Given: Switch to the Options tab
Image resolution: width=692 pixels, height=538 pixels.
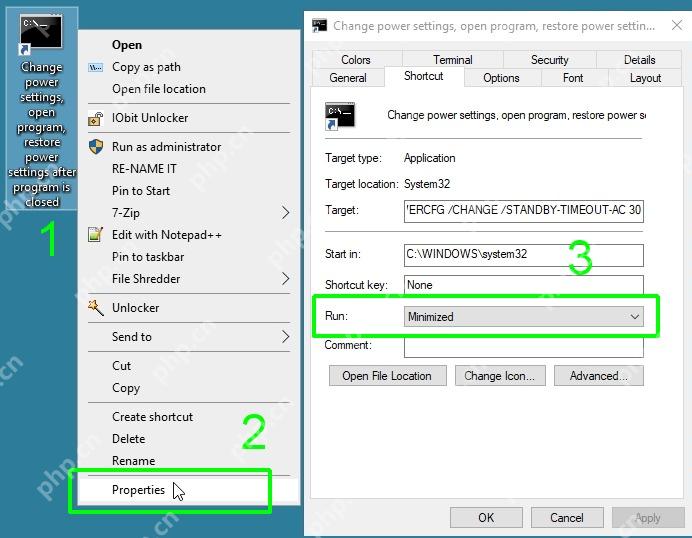Looking at the screenshot, I should pos(501,78).
